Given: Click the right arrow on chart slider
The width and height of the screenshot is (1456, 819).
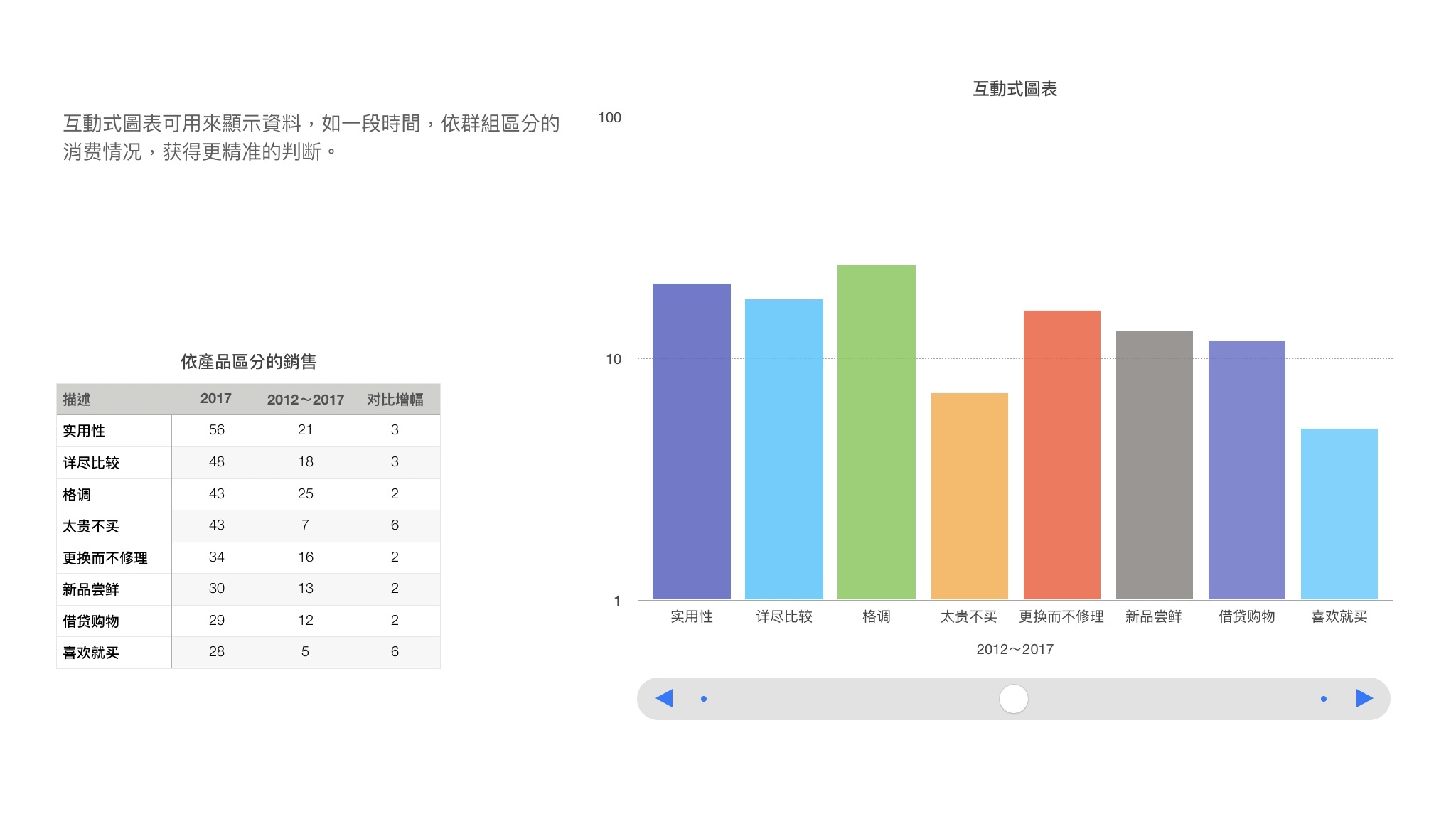Looking at the screenshot, I should (x=1364, y=698).
